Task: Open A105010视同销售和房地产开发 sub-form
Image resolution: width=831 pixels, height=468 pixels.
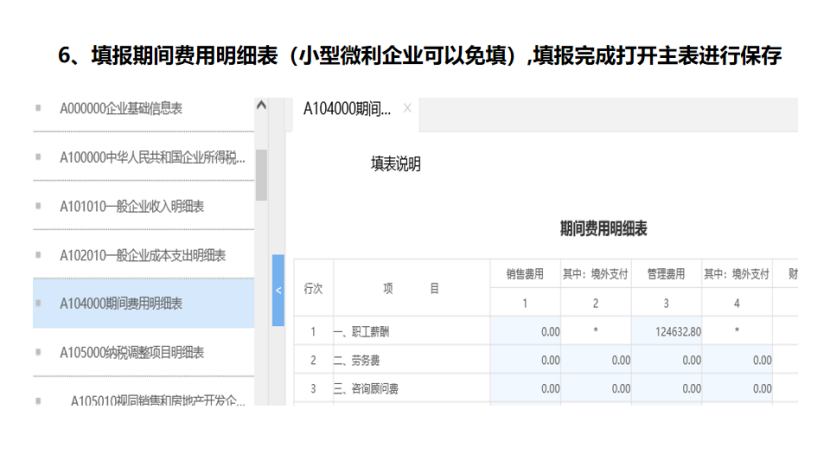Action: click(157, 400)
